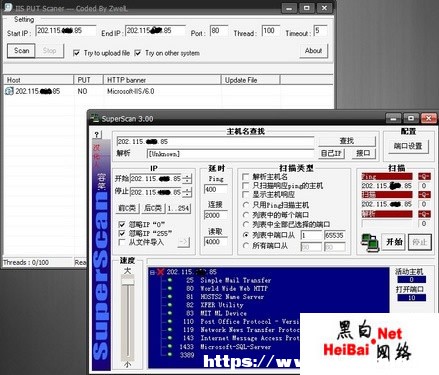Image resolution: width=439 pixels, height=375 pixels.
Task: Click the stop IP spinner arrows in SuperScan
Action: pyautogui.click(x=187, y=192)
